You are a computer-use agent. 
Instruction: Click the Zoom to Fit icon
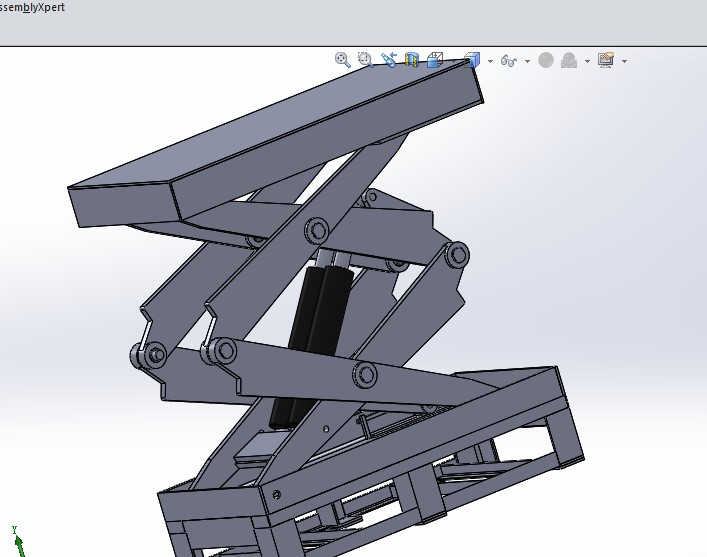(343, 60)
